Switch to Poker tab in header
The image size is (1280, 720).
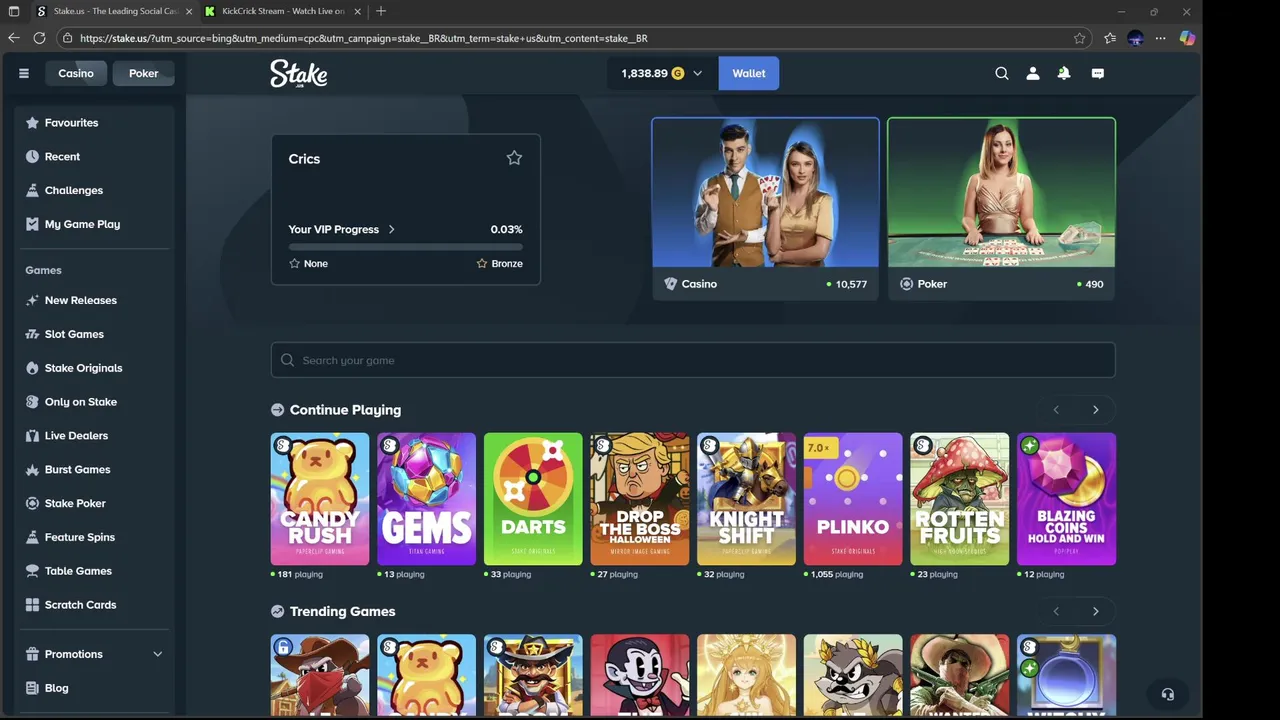click(143, 73)
